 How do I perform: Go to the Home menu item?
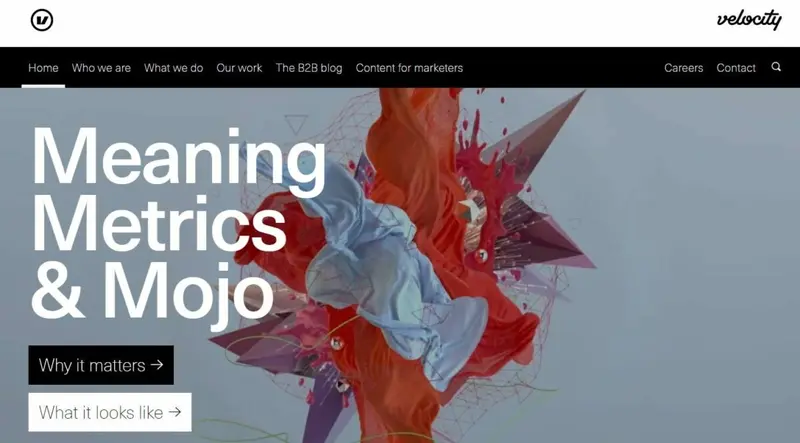[43, 68]
